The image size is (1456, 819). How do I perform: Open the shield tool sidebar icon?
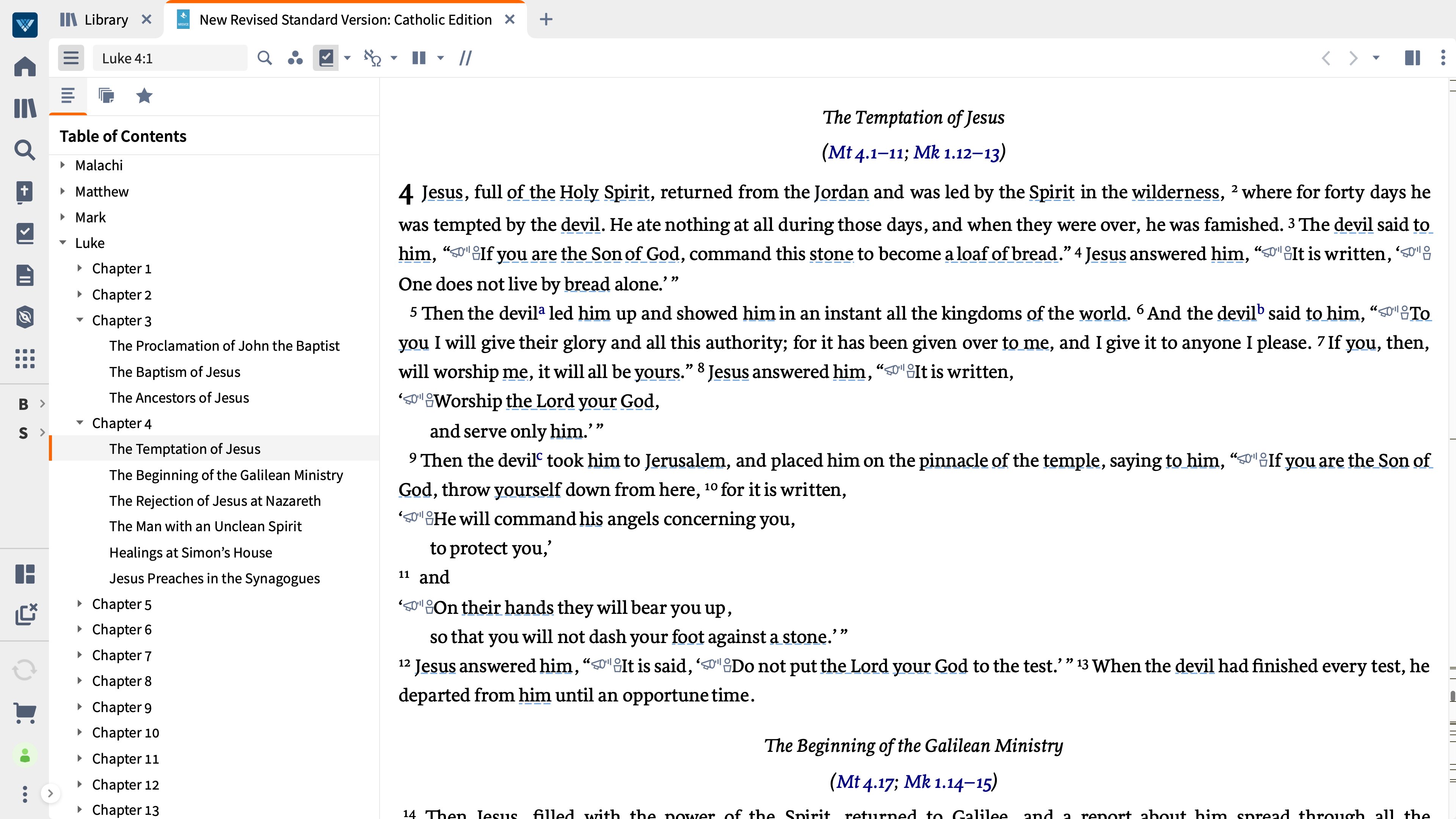(25, 317)
